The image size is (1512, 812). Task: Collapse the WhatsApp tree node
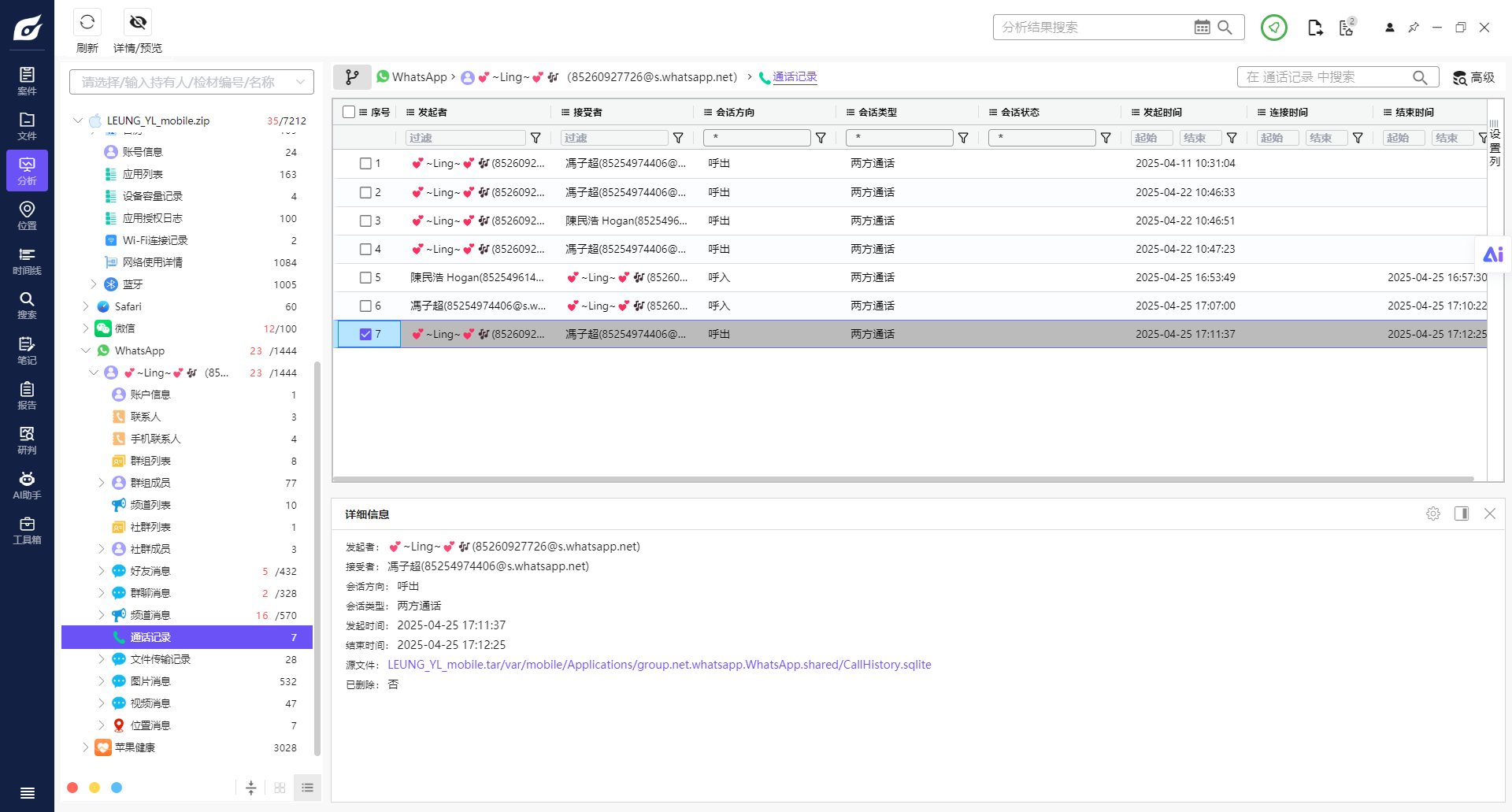(x=86, y=350)
